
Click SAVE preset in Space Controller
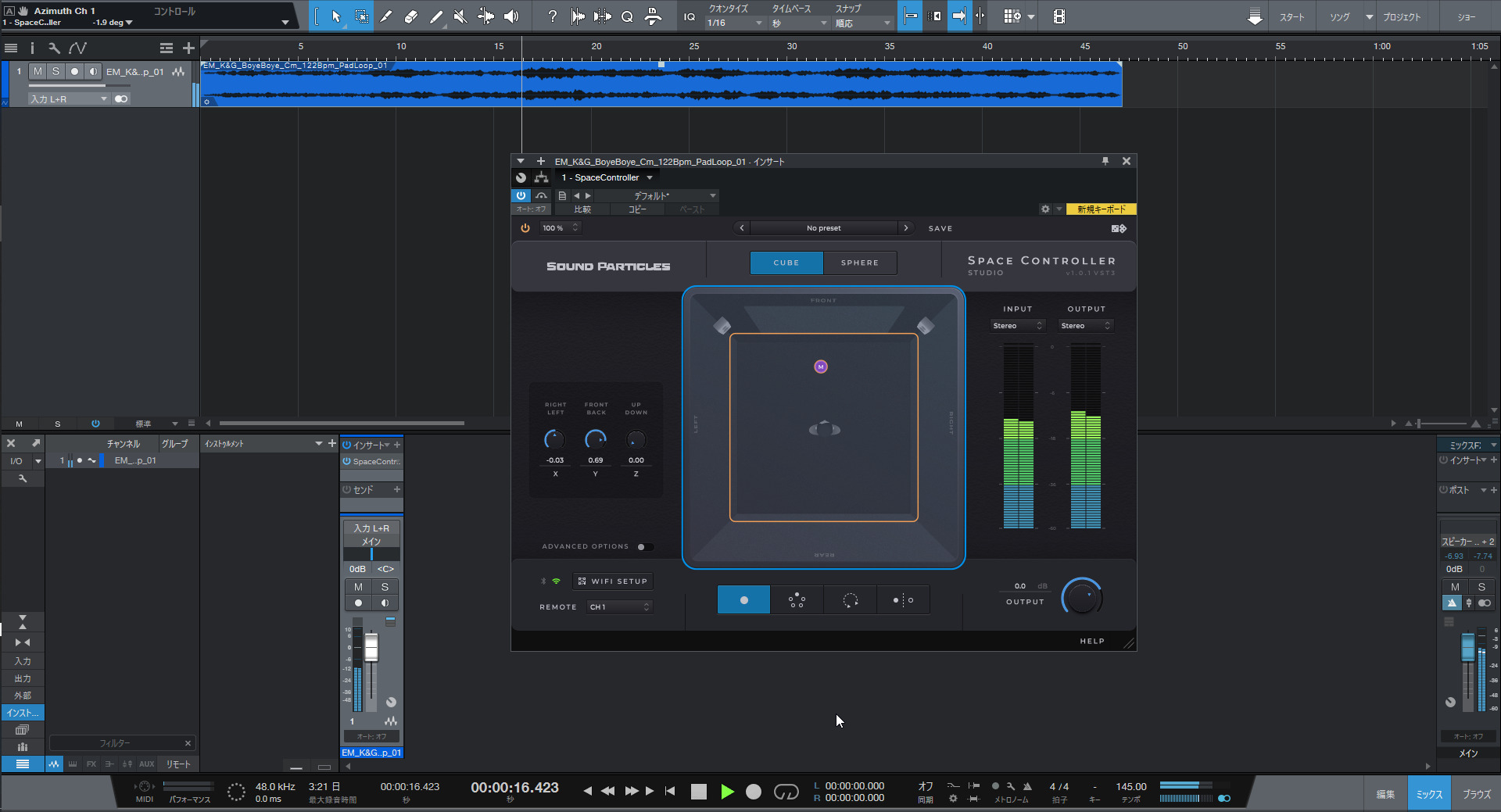[940, 228]
